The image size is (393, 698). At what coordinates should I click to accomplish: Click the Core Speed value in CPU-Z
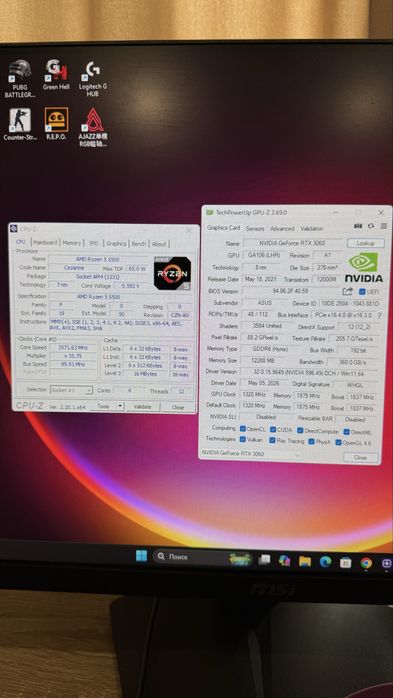pos(73,349)
